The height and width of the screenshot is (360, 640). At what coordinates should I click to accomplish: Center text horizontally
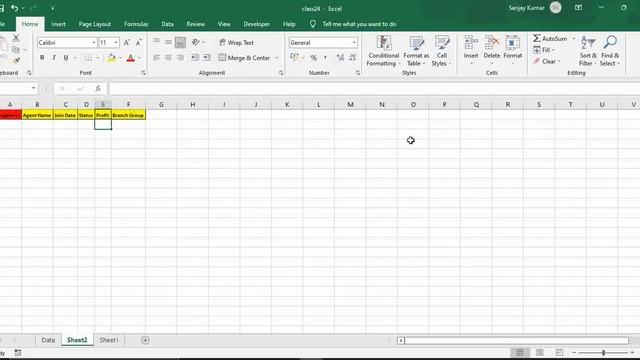click(x=168, y=58)
